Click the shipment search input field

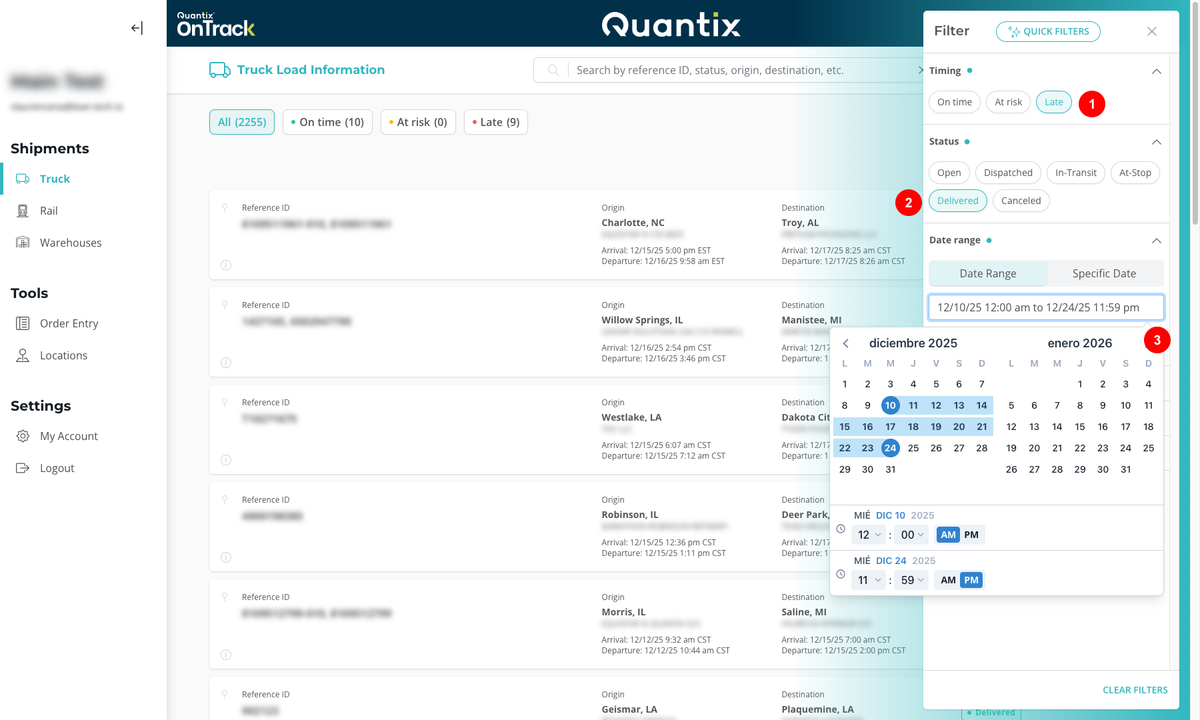tap(740, 70)
